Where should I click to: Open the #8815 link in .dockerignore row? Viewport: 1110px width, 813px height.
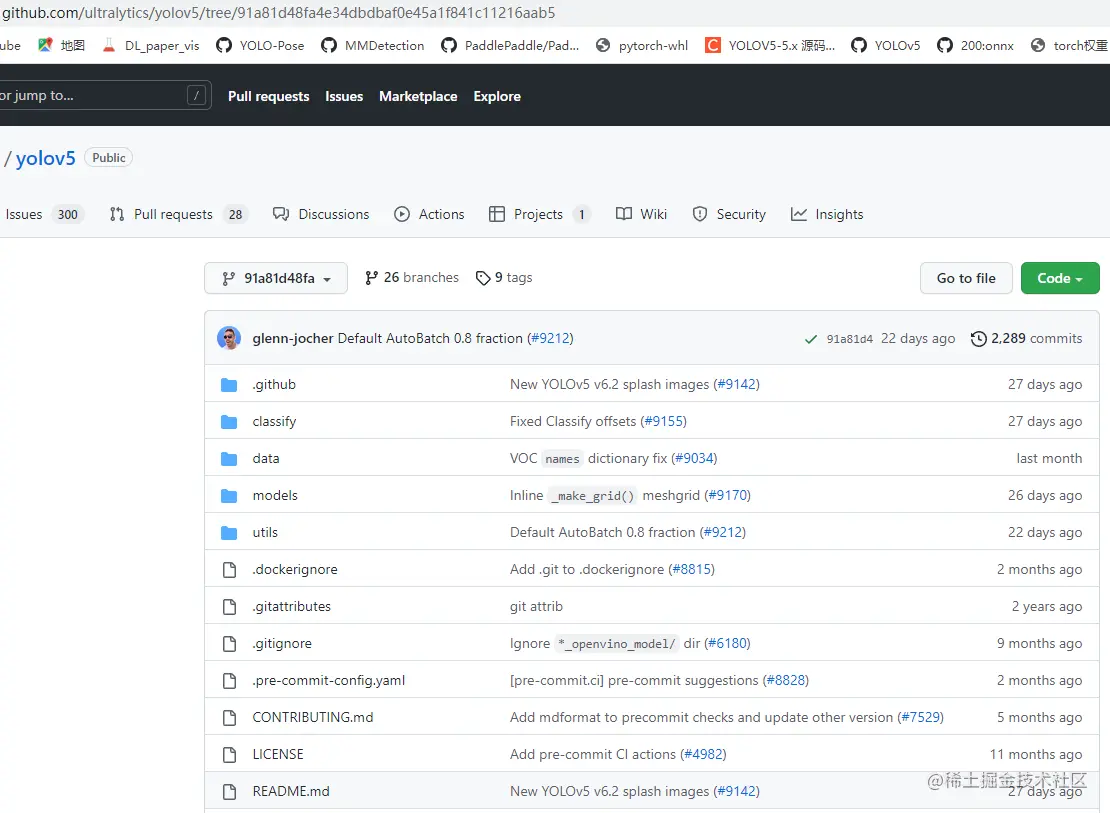coord(692,569)
